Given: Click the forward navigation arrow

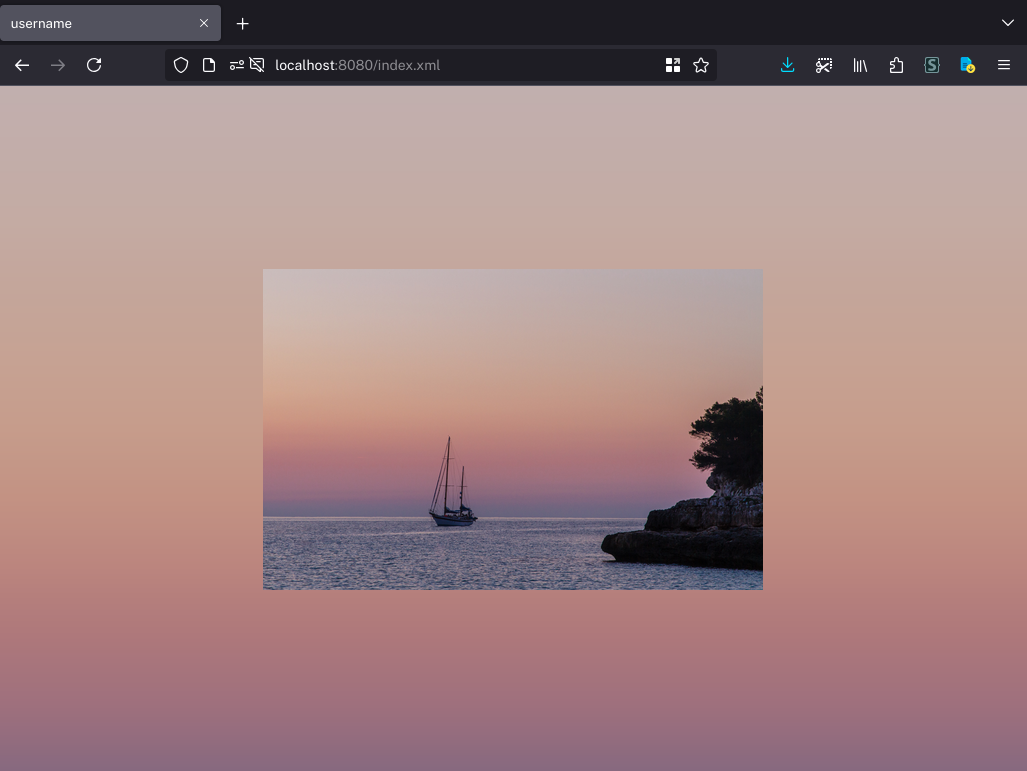Looking at the screenshot, I should (58, 65).
